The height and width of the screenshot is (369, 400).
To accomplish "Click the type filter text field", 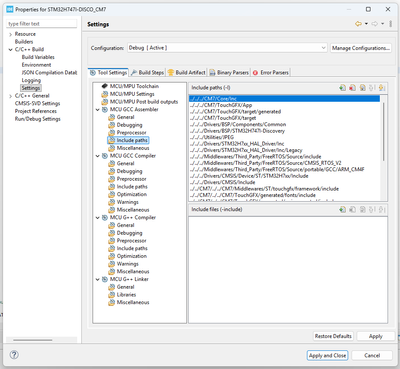I will coord(42,24).
